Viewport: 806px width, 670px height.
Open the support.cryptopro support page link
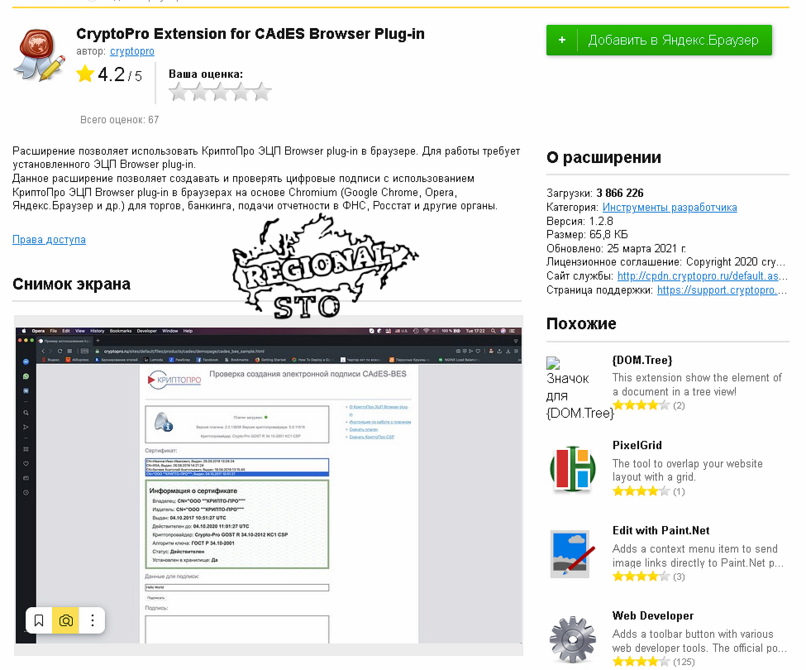[x=722, y=290]
